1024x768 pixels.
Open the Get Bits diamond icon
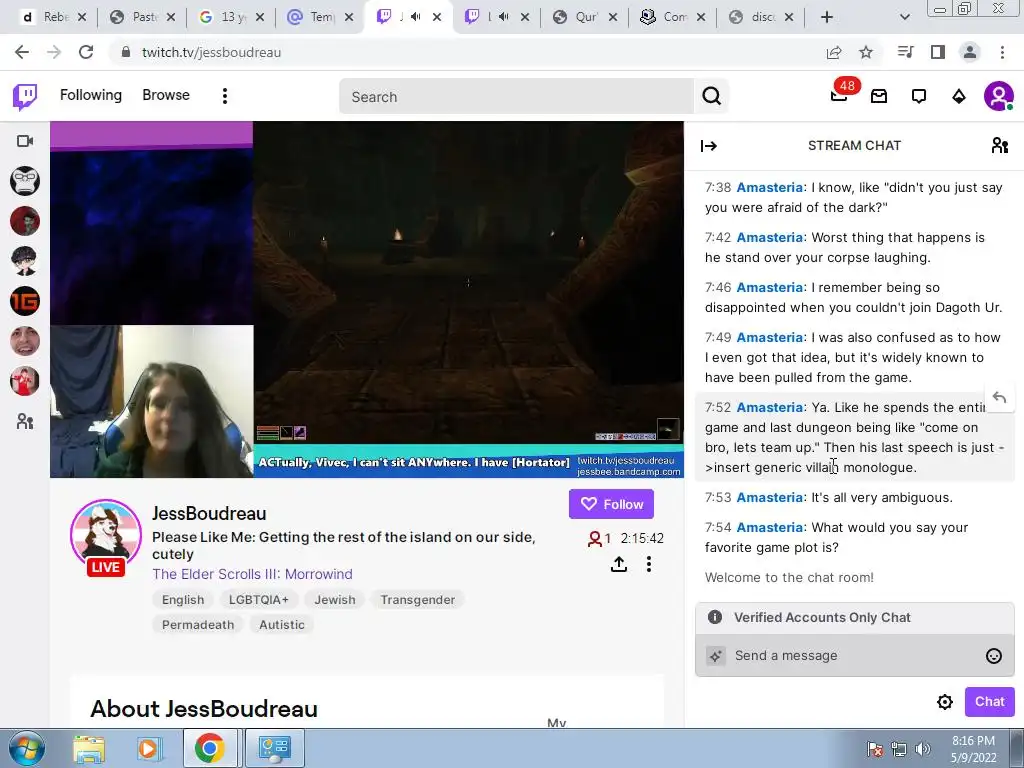tap(959, 97)
